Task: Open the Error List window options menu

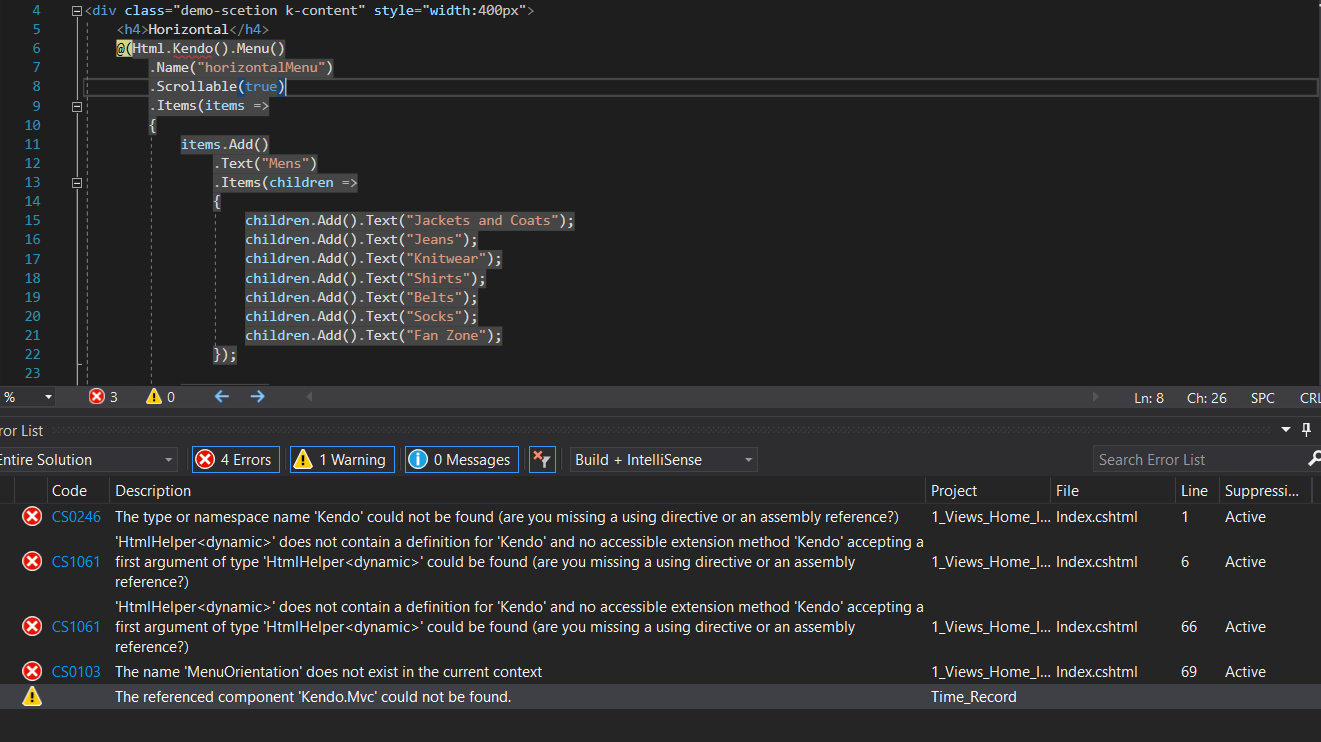Action: point(1286,430)
